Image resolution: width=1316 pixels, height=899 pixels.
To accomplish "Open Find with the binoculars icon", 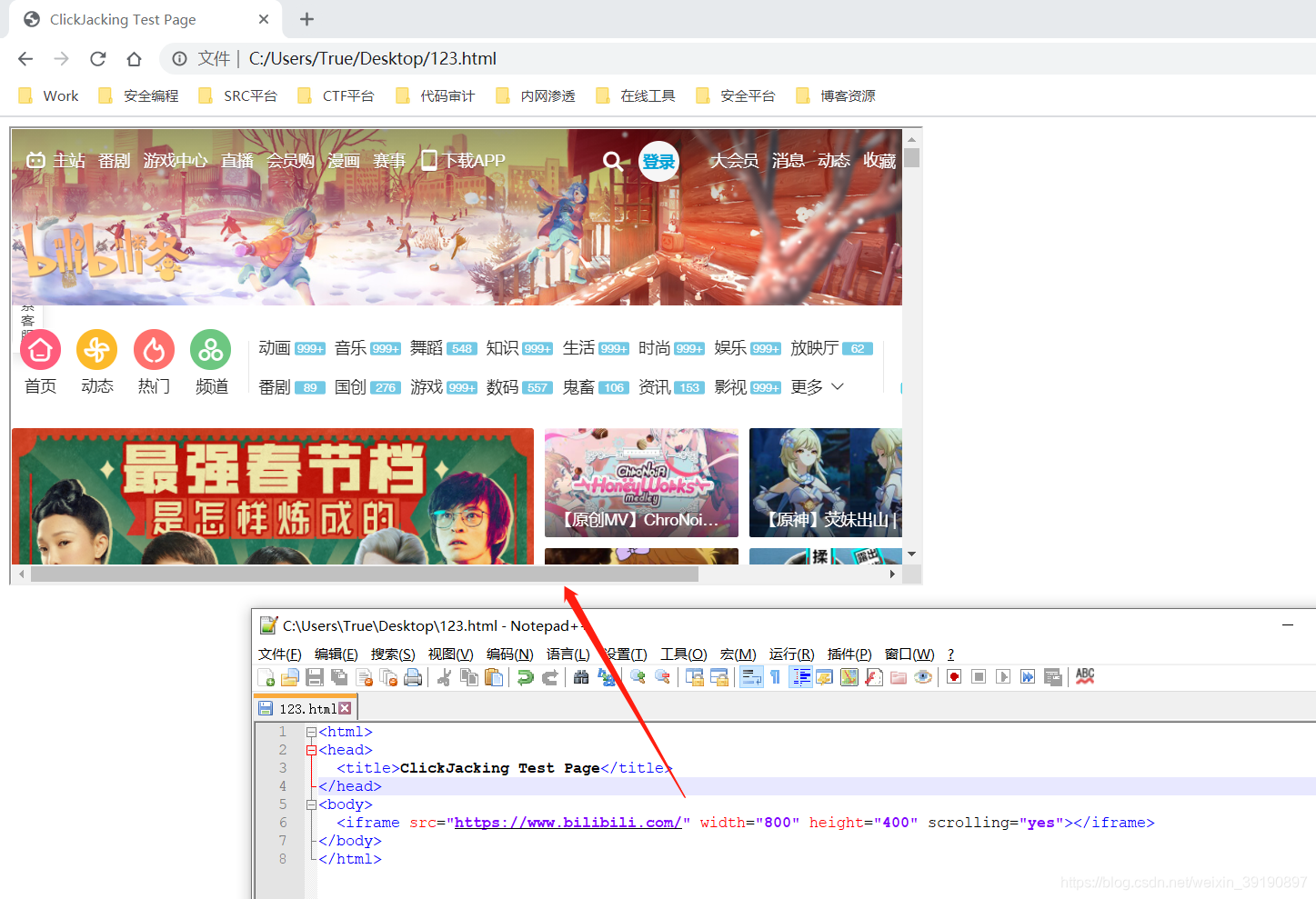I will (x=581, y=677).
